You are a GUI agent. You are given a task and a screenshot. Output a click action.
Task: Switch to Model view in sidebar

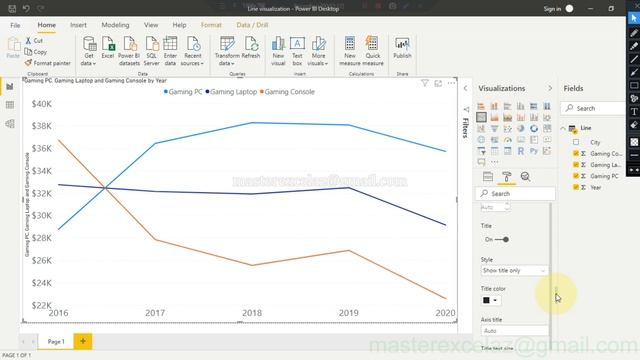click(10, 124)
